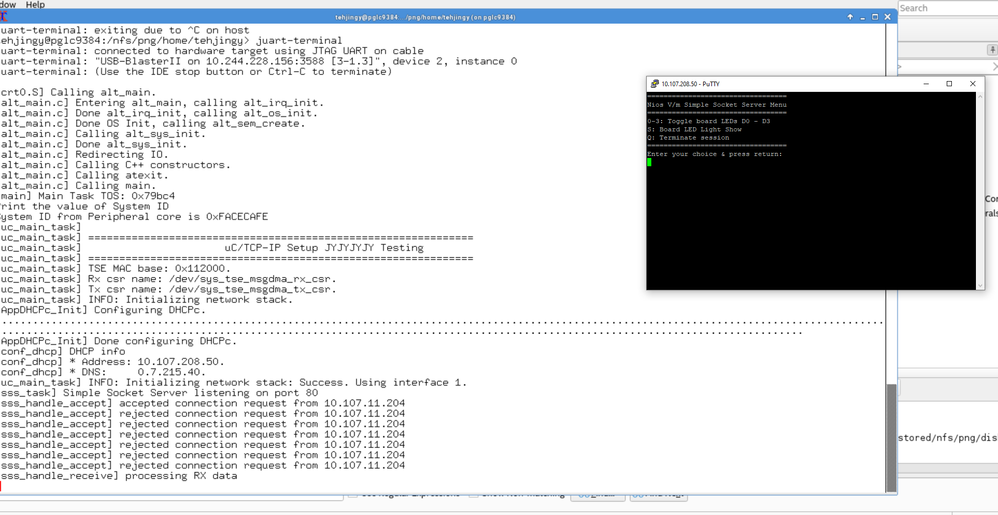Click the 'USB-BlasterII on 10.244.228.156:3588' line
Image resolution: width=998 pixels, height=515 pixels.
click(258, 62)
